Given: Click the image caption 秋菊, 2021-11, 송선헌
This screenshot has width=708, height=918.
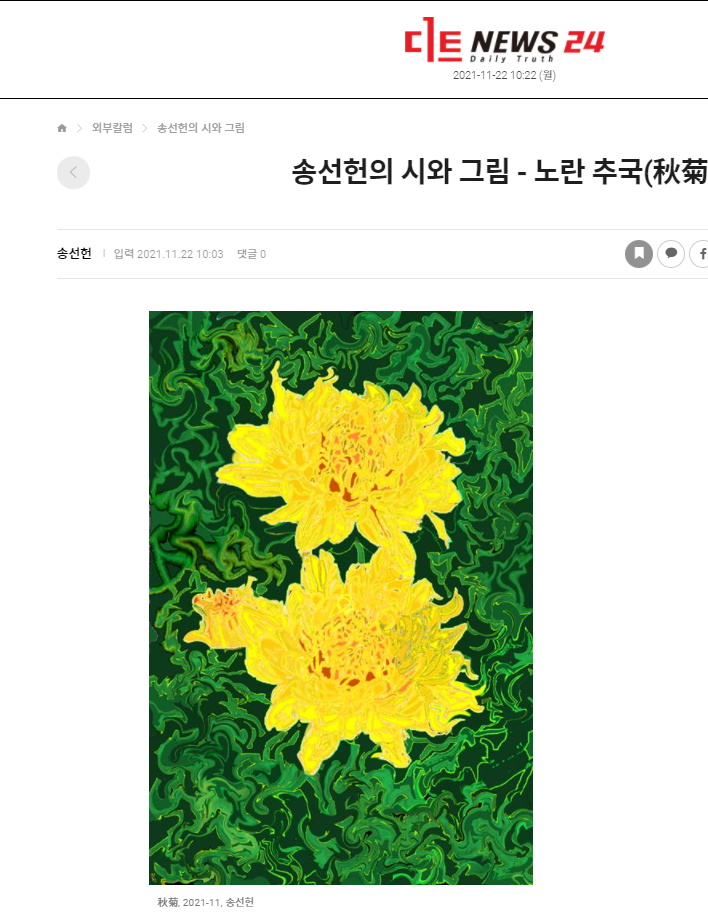Looking at the screenshot, I should pos(206,902).
